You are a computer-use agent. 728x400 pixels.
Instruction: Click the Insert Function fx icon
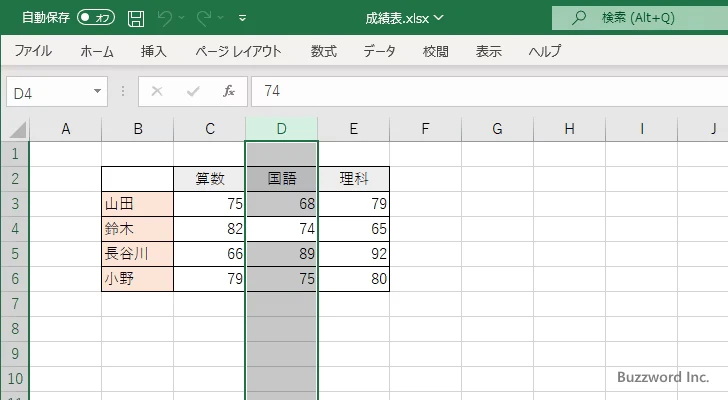pyautogui.click(x=228, y=91)
